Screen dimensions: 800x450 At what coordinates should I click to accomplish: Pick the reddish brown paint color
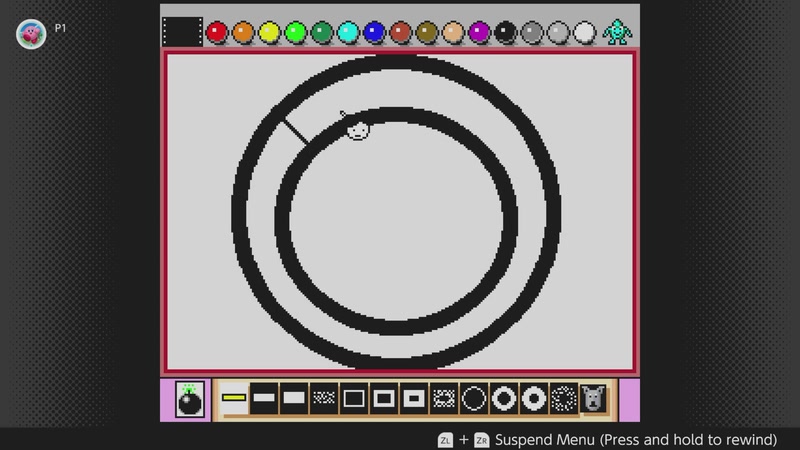click(401, 32)
